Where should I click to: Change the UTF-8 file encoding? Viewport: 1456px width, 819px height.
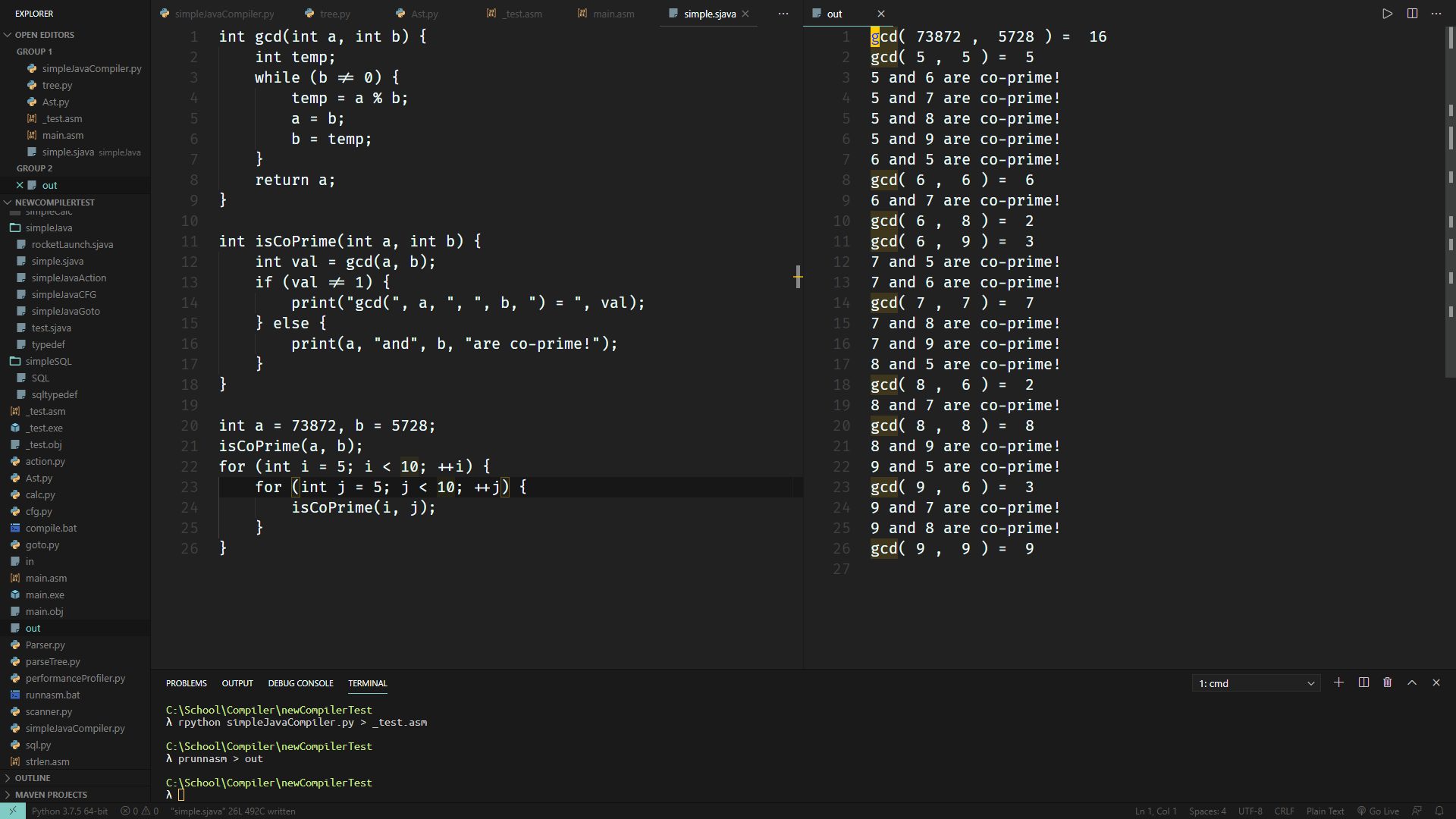pos(1250,811)
